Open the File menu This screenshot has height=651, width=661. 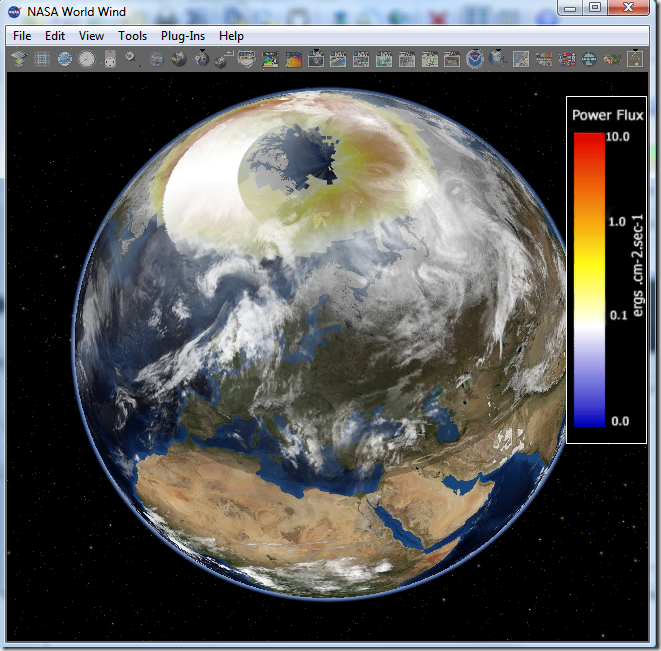click(x=22, y=36)
